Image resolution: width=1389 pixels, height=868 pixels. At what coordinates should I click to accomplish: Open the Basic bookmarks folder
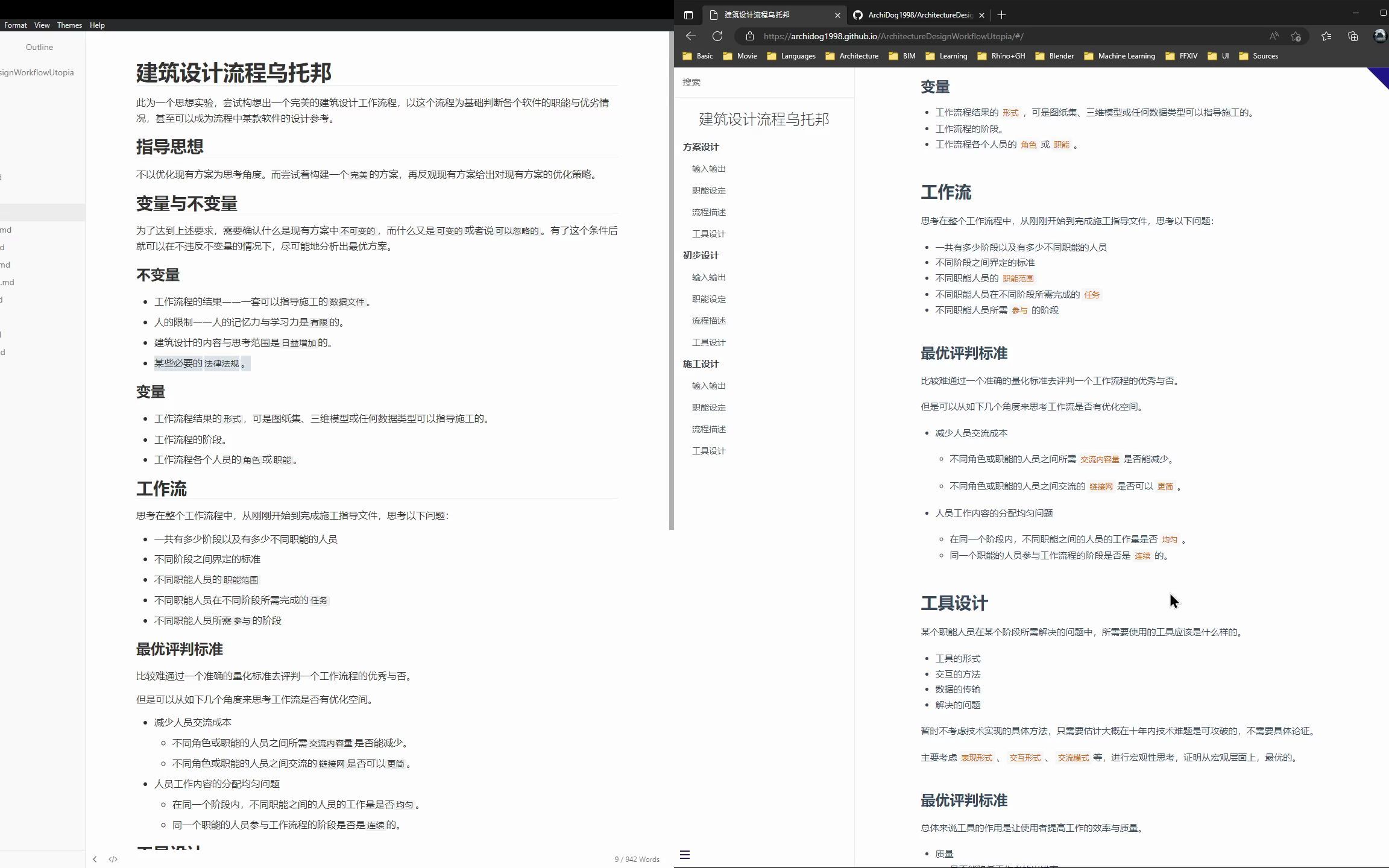click(x=698, y=56)
